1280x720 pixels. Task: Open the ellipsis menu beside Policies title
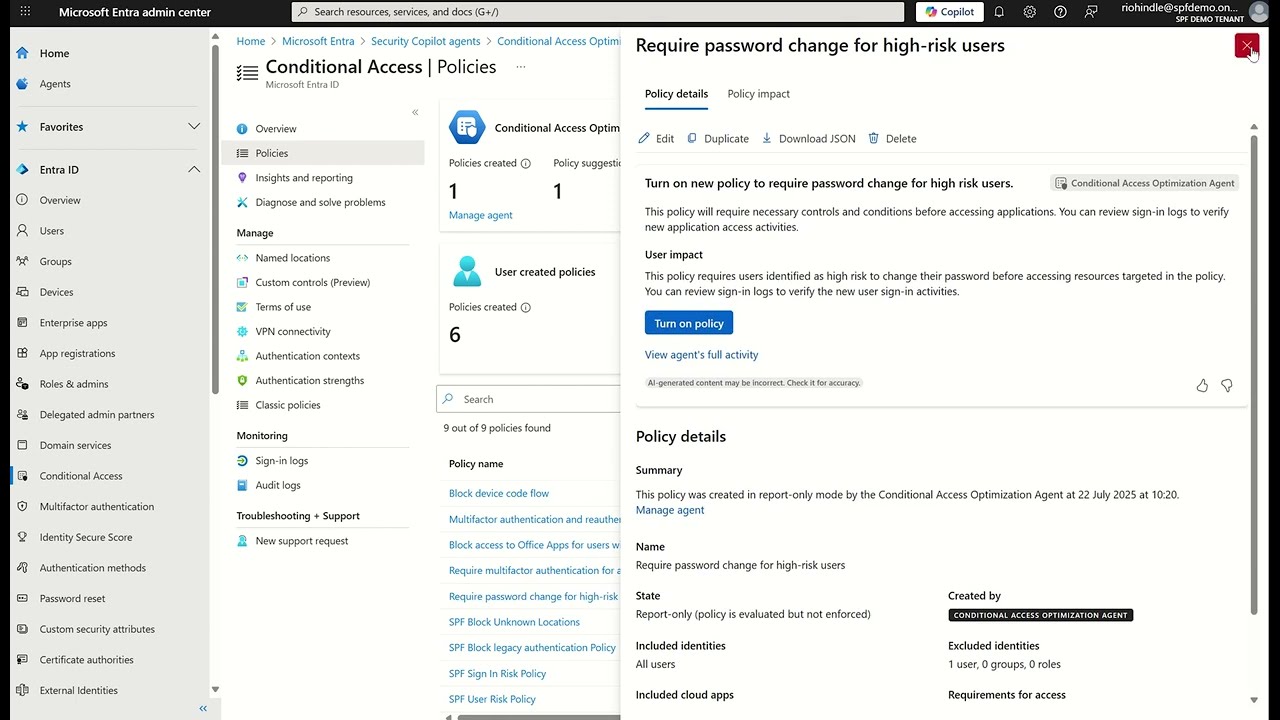point(520,67)
